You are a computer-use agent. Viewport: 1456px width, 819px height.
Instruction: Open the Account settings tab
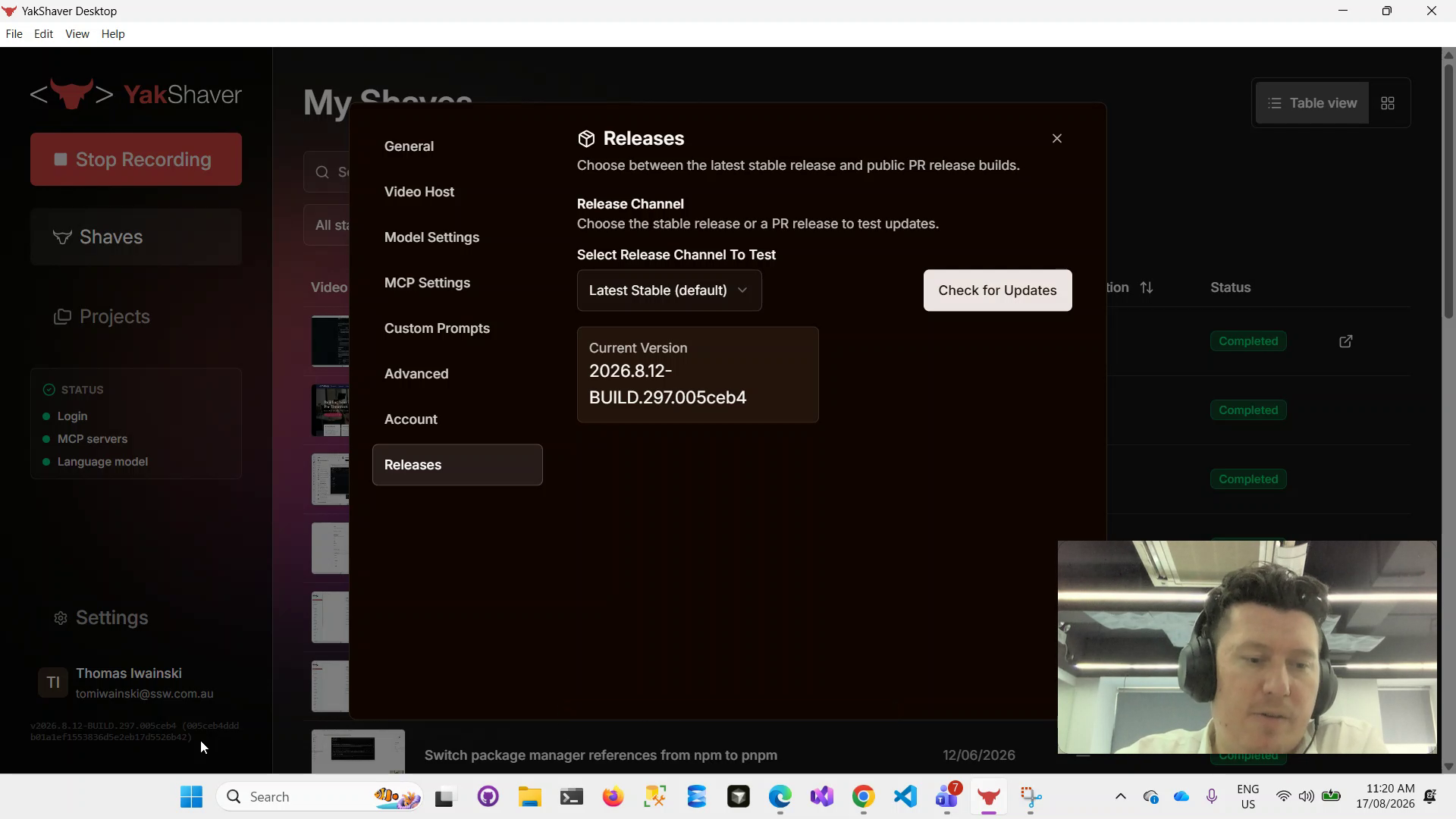coord(457,419)
